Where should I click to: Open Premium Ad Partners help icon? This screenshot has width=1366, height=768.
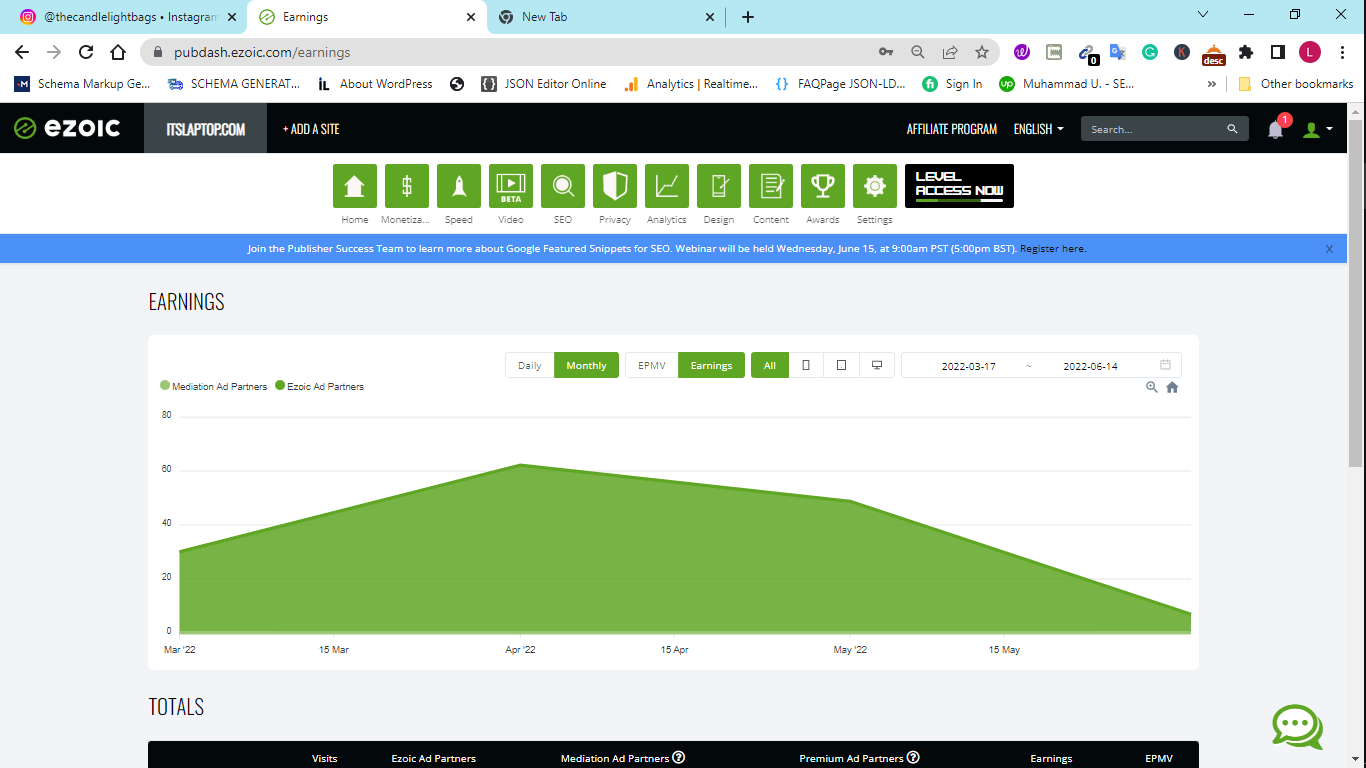[913, 758]
